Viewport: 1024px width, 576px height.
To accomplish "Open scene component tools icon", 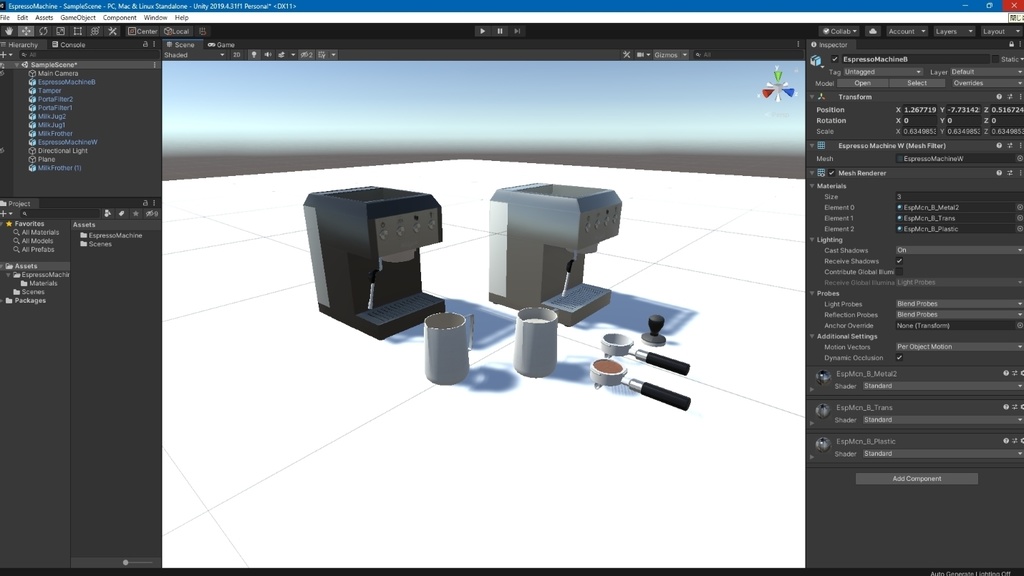I will pyautogui.click(x=626, y=55).
